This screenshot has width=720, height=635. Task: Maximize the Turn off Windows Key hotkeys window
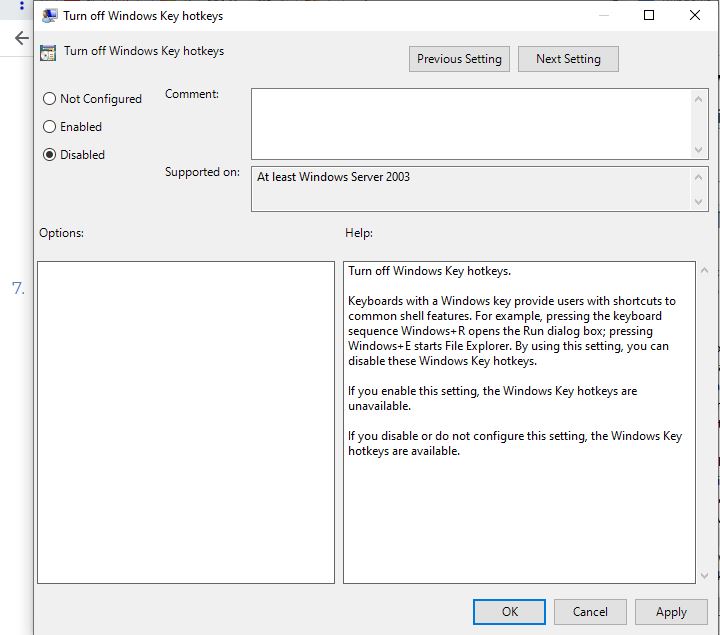[649, 15]
